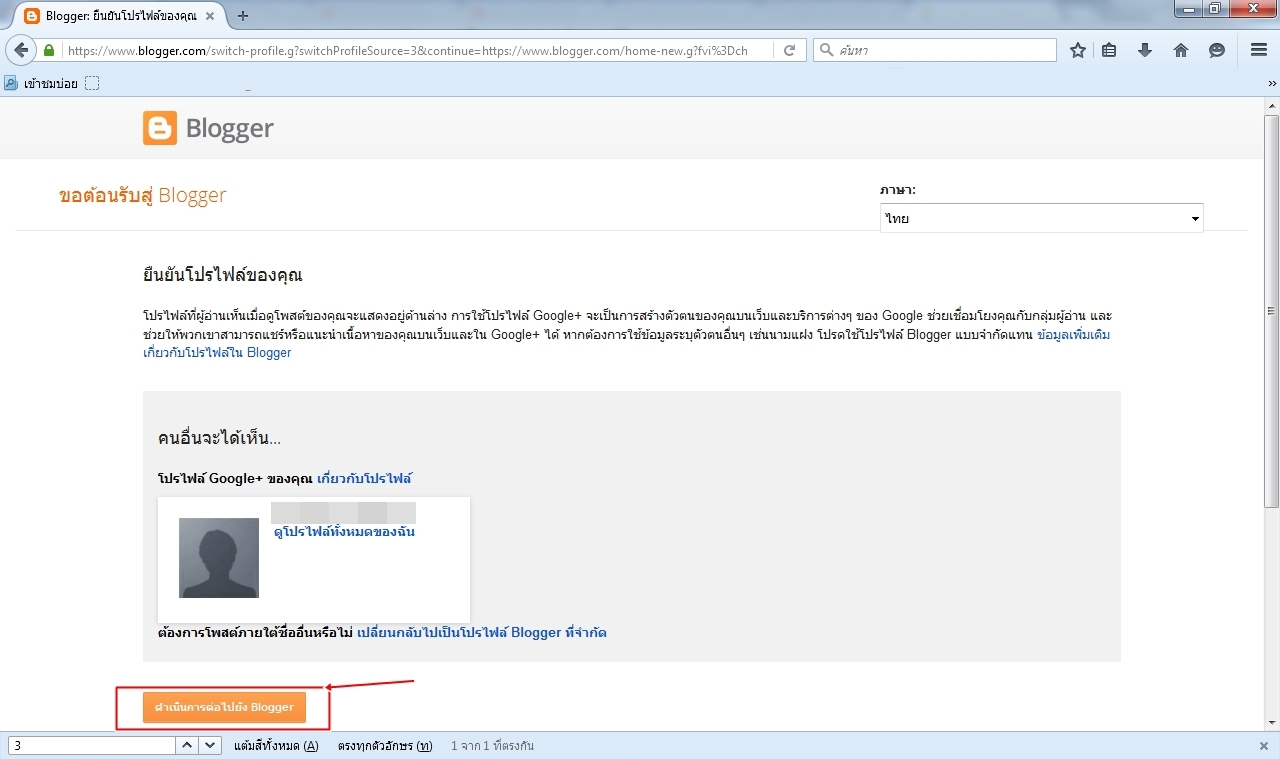The image size is (1280, 759).
Task: Open the ภาษา language dropdown showing ไทย
Action: click(1041, 218)
